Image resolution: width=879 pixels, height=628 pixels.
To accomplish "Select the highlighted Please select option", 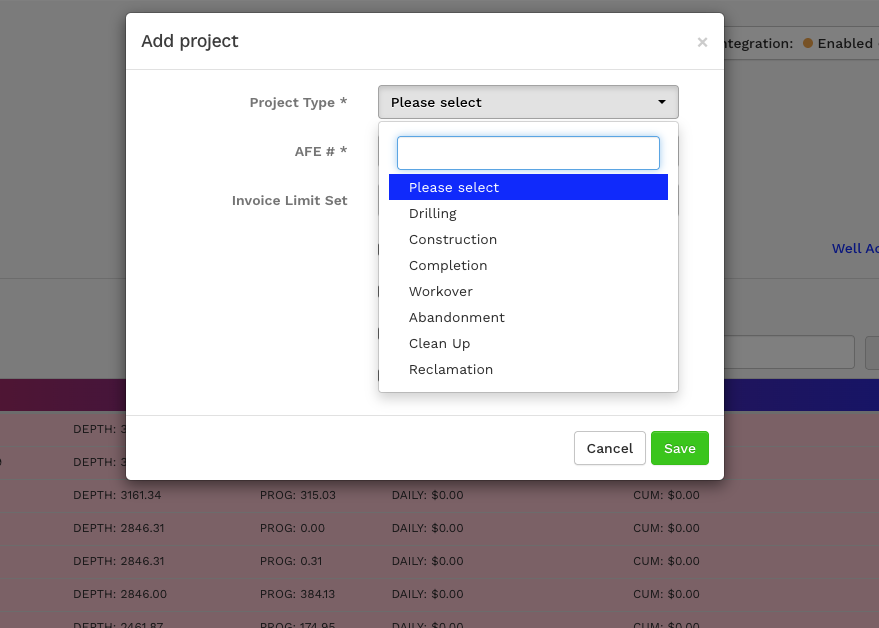I will [454, 187].
